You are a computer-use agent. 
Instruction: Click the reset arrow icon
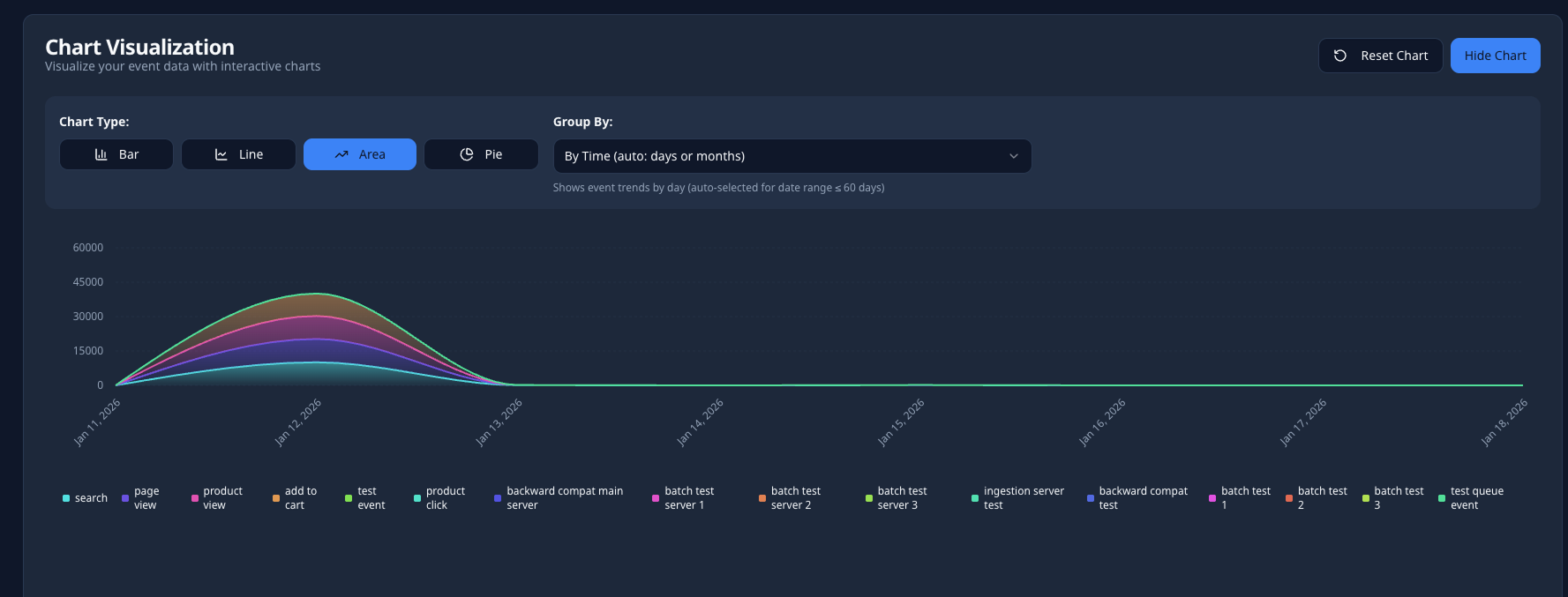tap(1340, 56)
